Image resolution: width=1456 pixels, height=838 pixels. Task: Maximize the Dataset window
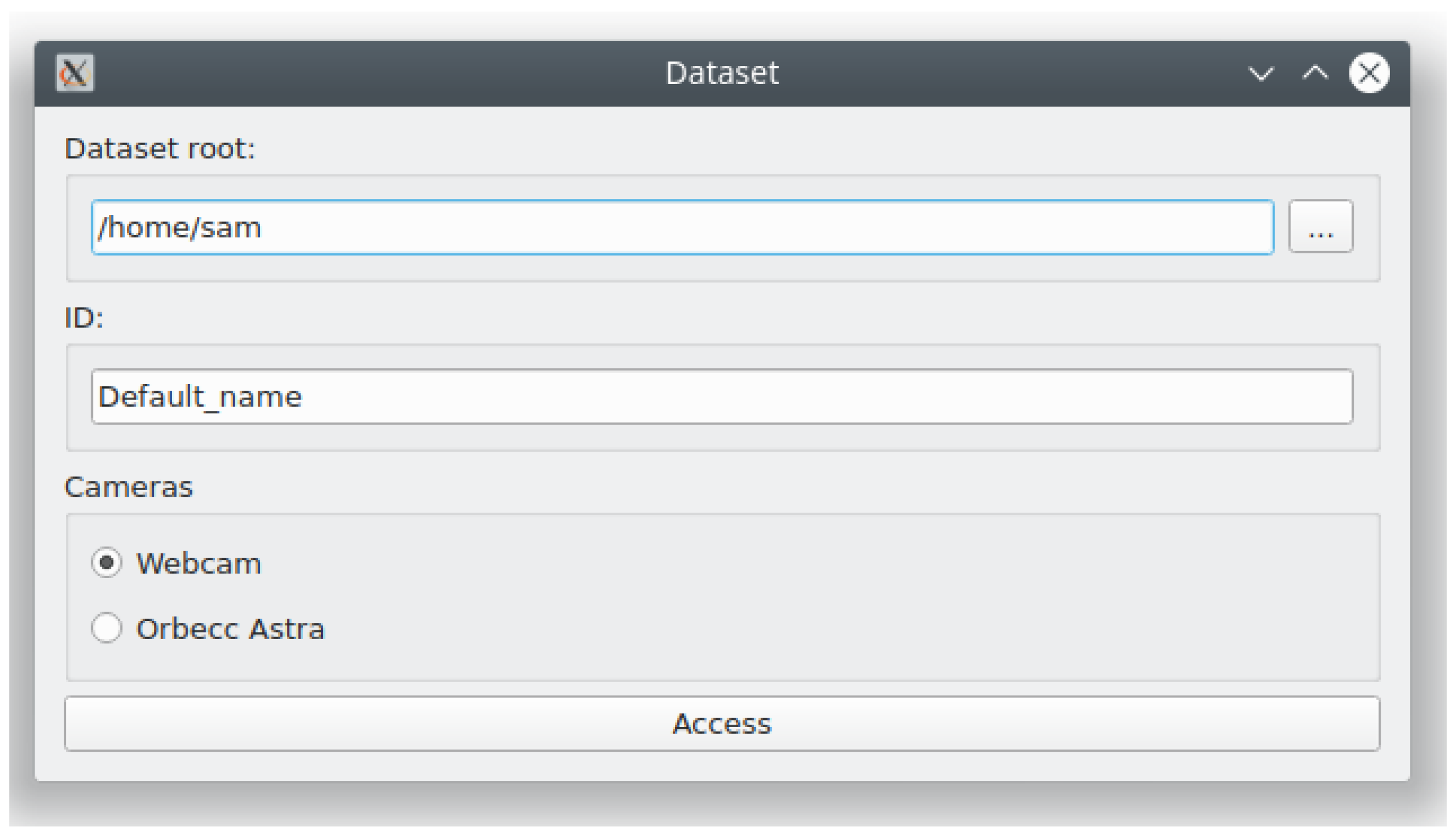pos(1315,73)
